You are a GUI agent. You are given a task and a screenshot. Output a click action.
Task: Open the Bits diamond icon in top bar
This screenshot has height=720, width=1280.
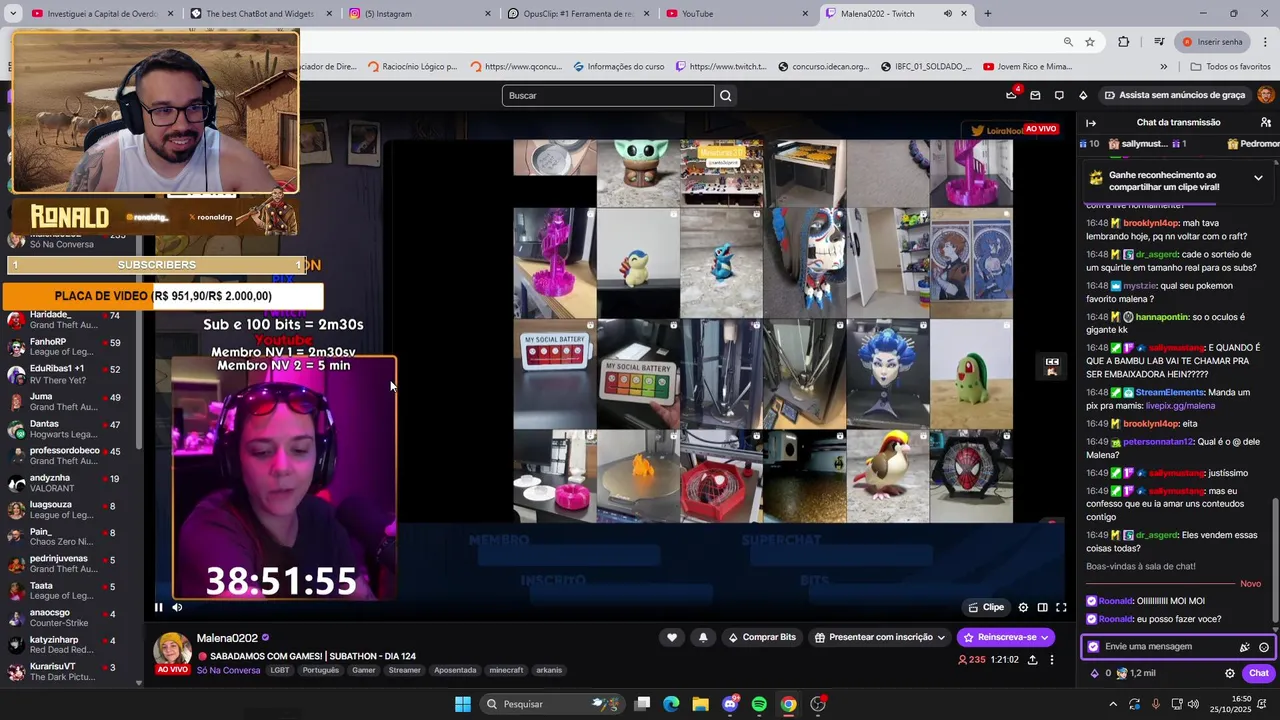pos(1083,95)
